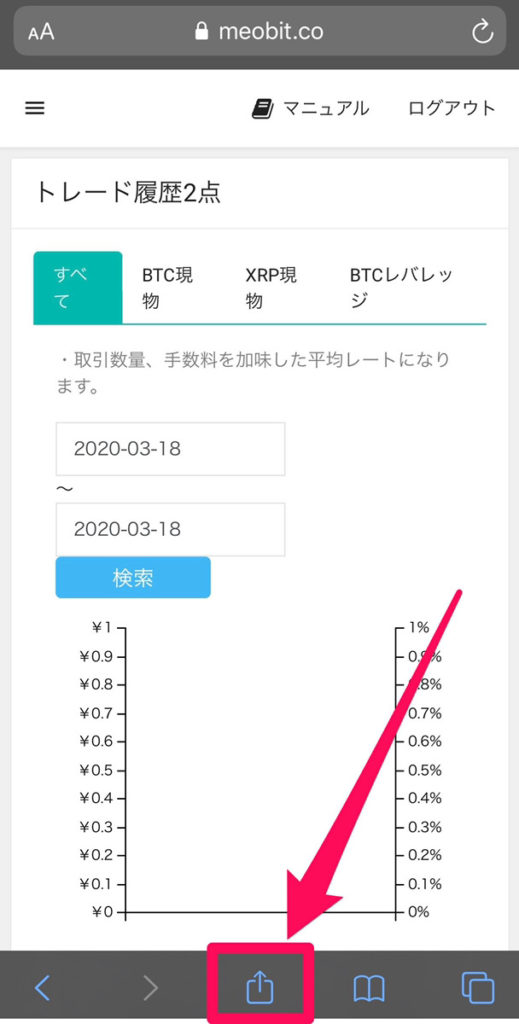Select the end date field below the tilde

pos(170,529)
